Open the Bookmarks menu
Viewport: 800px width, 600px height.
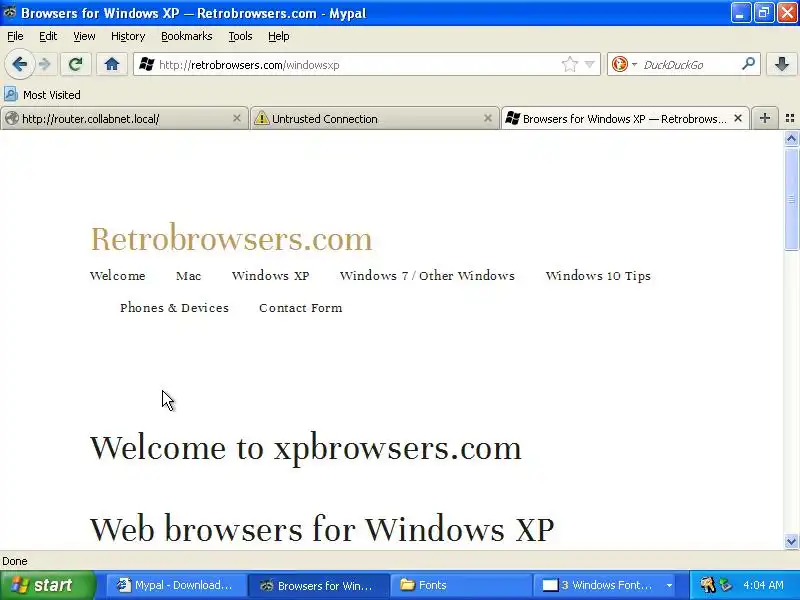187,36
